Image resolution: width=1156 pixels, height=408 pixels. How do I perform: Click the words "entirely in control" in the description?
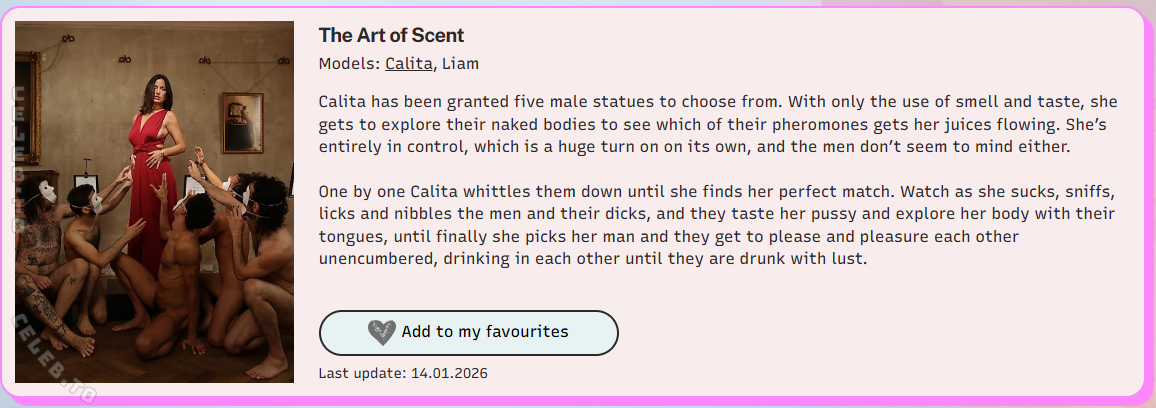point(388,147)
